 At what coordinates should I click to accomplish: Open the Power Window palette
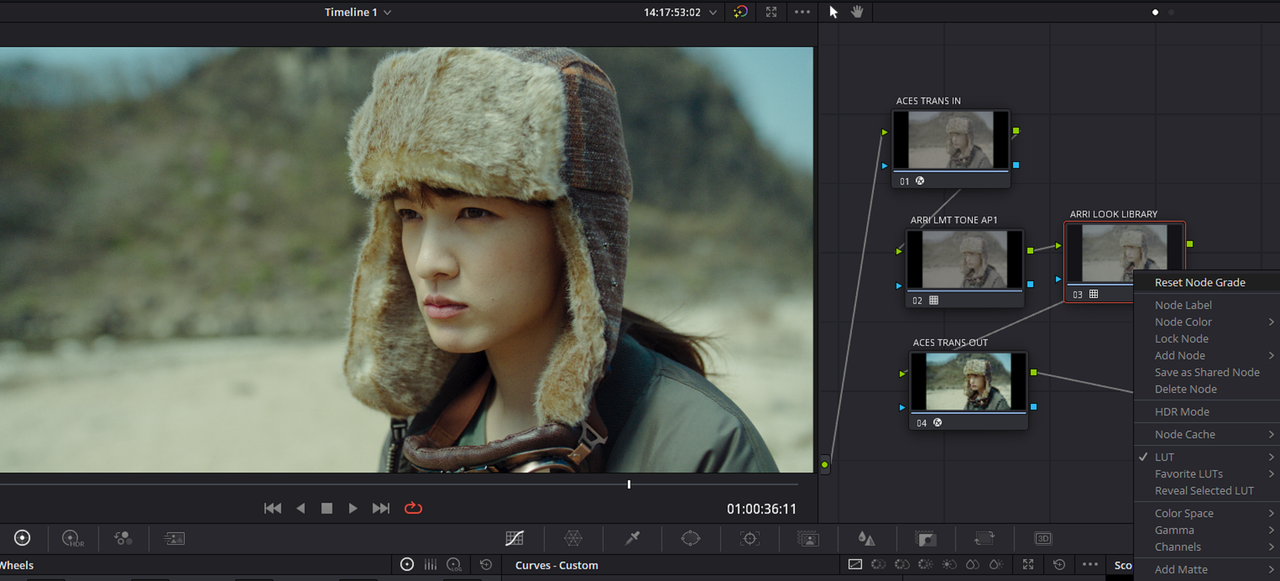691,538
